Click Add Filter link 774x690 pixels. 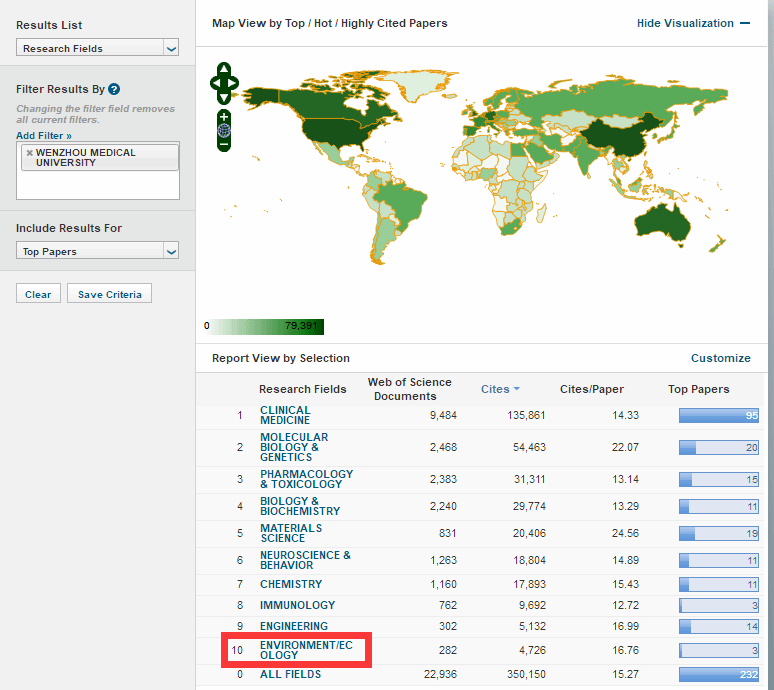tap(44, 135)
